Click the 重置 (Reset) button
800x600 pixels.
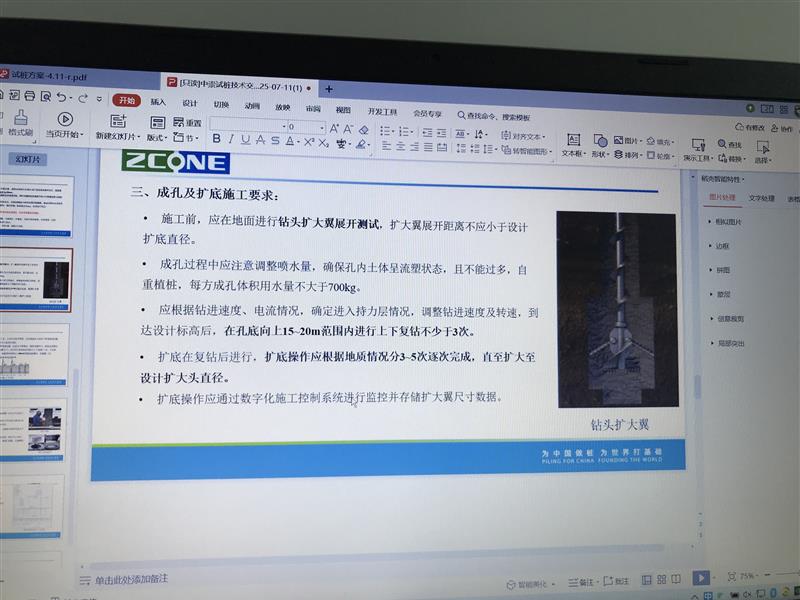point(187,123)
